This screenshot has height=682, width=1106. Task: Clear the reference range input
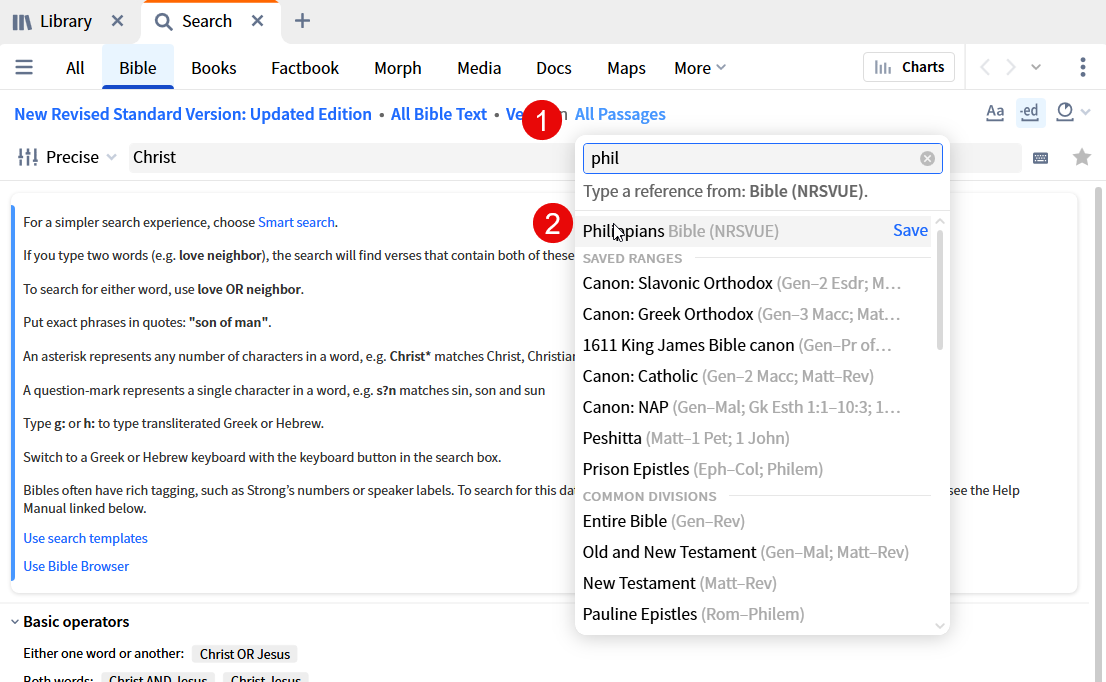[x=928, y=159]
